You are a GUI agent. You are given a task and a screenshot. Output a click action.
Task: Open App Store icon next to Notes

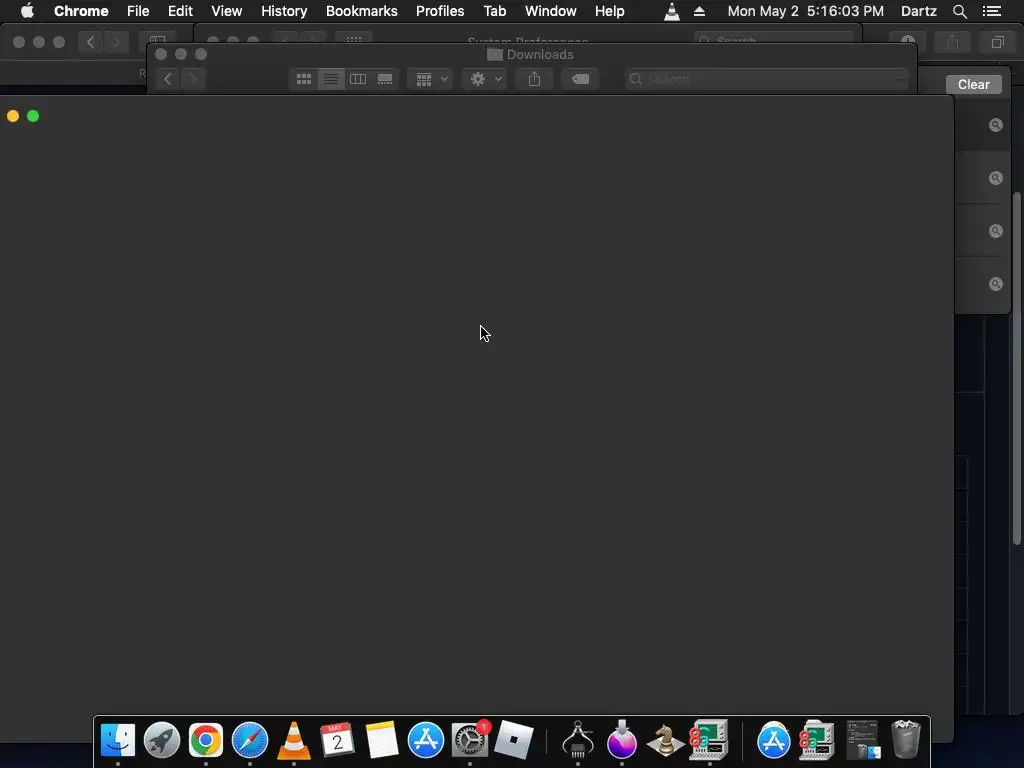point(426,740)
